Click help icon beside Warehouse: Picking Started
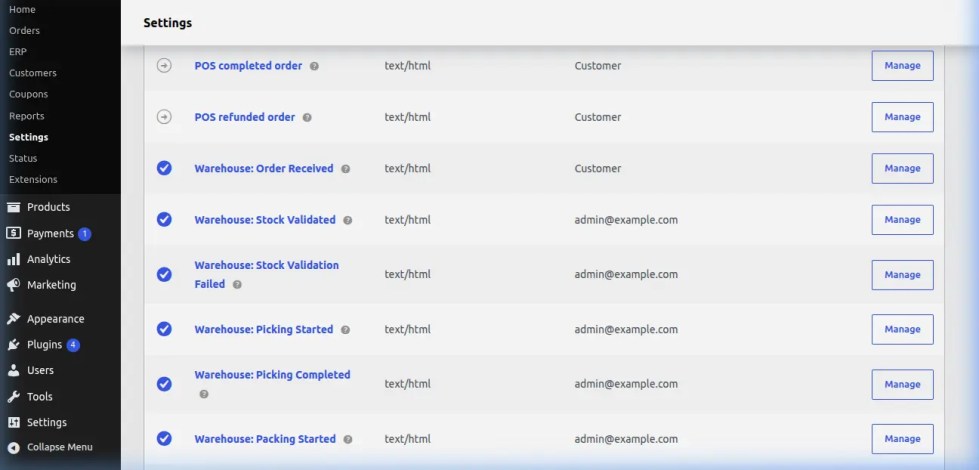Viewport: 979px width, 470px height. pos(345,330)
